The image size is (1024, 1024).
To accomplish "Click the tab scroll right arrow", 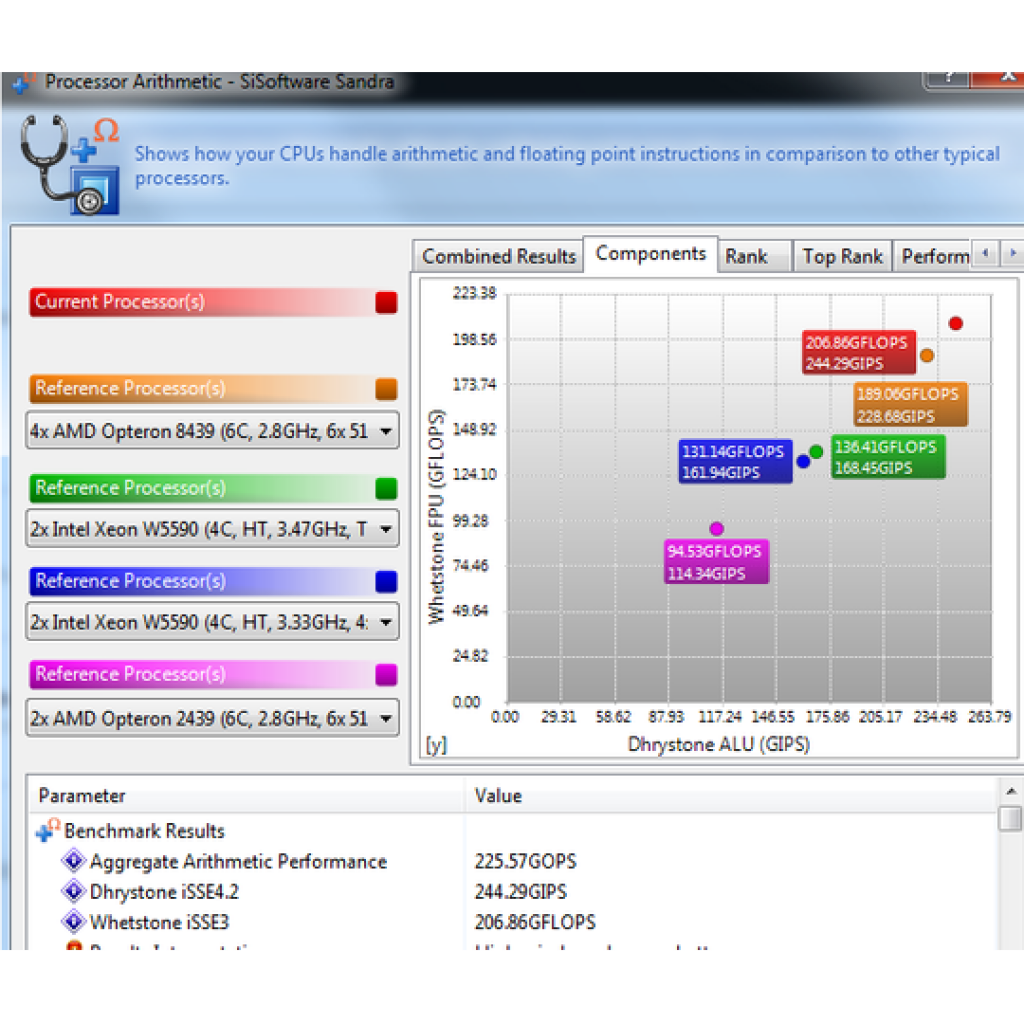I will click(1012, 253).
